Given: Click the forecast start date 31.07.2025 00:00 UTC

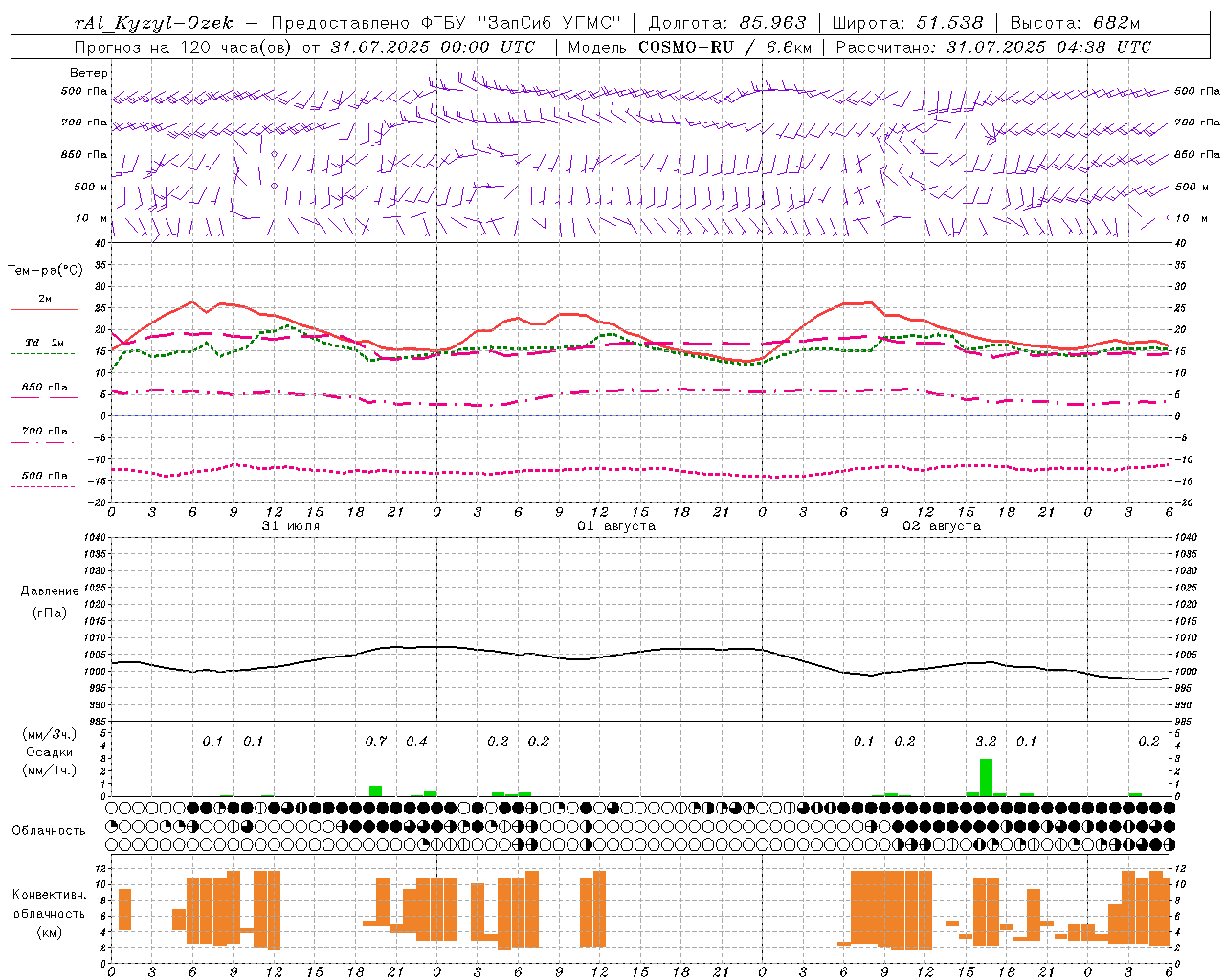Looking at the screenshot, I should tap(434, 47).
